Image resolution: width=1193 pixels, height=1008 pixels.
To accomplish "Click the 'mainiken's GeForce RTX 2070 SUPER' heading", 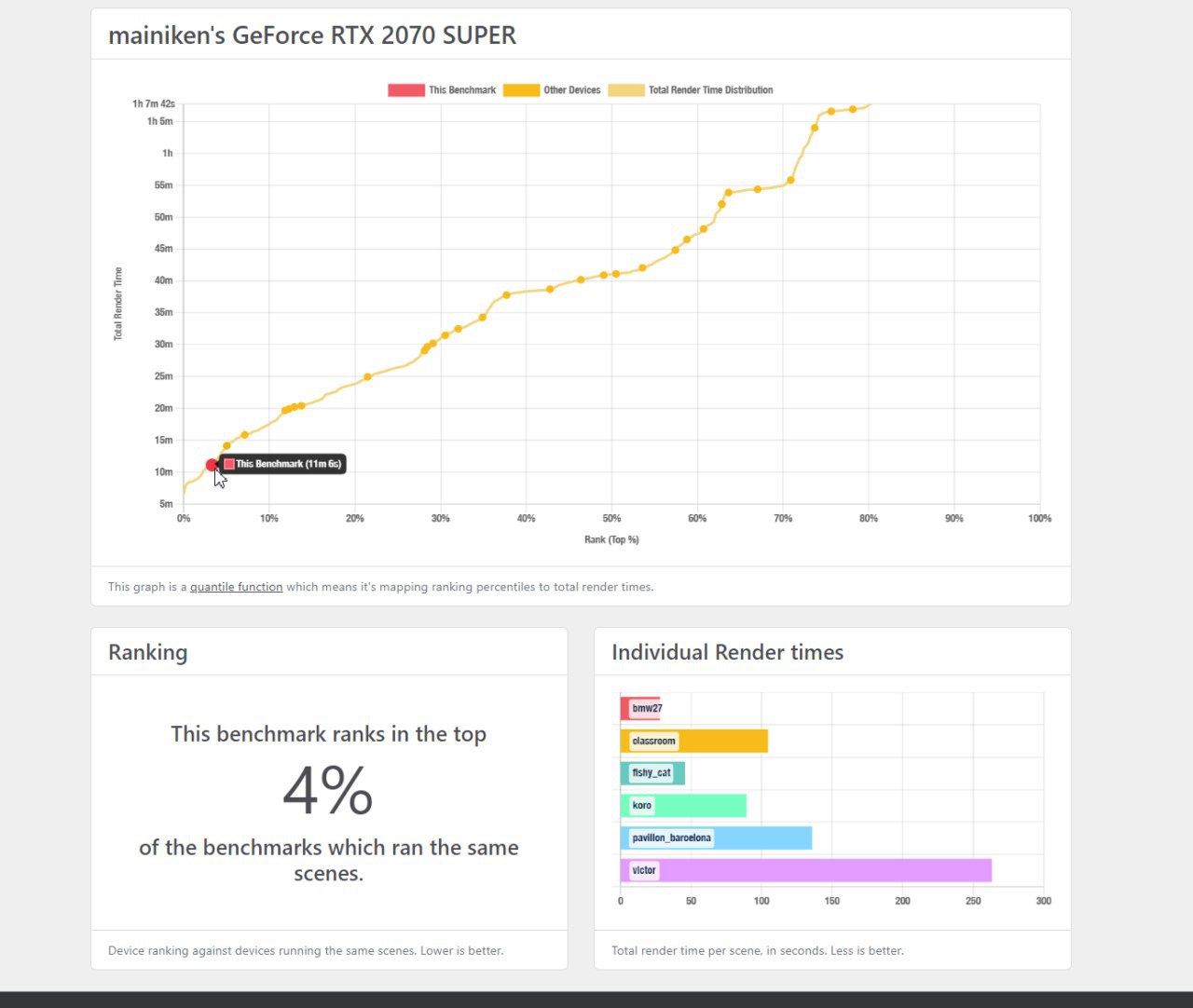I will [x=312, y=35].
